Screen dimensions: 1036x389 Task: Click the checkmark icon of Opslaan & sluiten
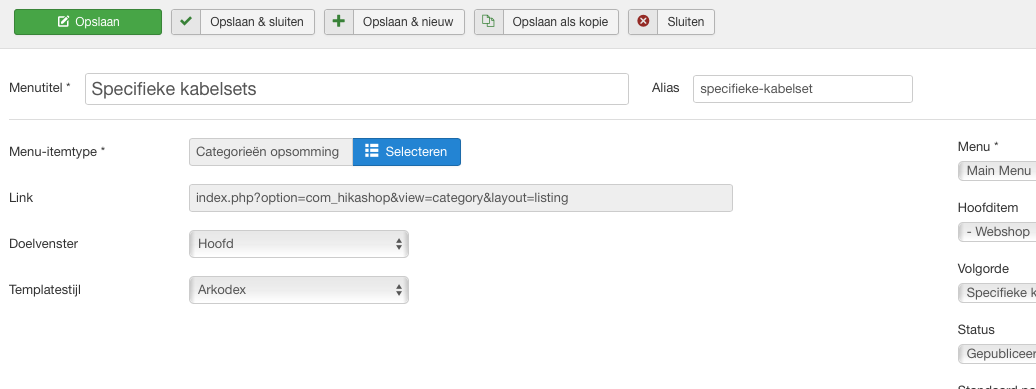pos(186,22)
